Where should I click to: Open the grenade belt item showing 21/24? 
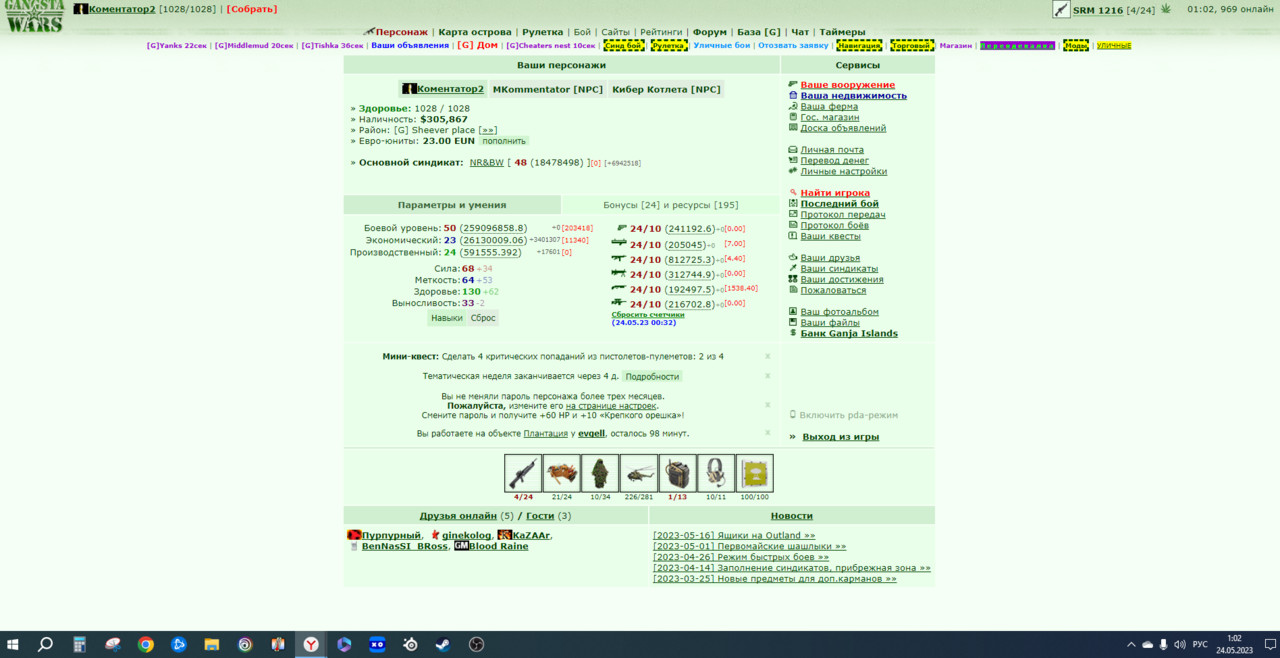point(562,473)
